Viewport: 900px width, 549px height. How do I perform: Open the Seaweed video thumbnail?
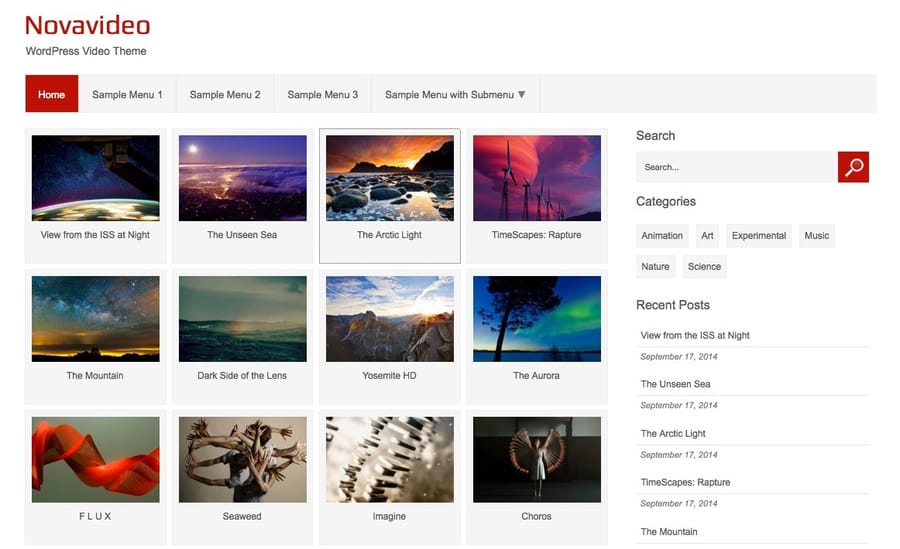(x=243, y=459)
